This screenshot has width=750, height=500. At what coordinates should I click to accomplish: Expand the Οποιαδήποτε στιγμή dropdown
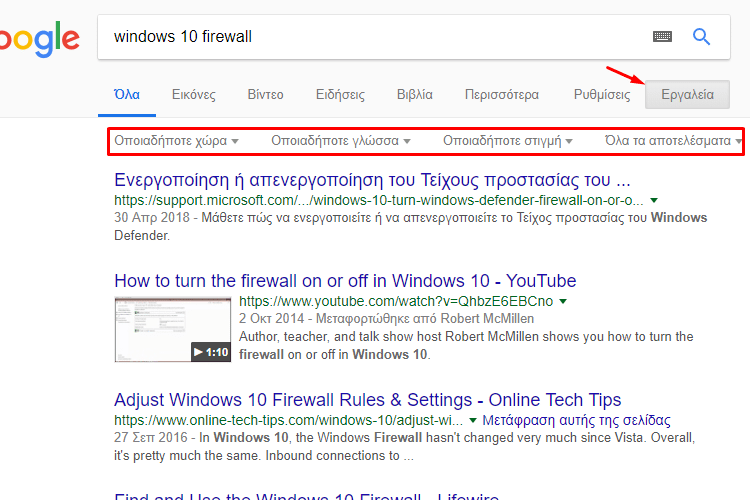click(507, 141)
